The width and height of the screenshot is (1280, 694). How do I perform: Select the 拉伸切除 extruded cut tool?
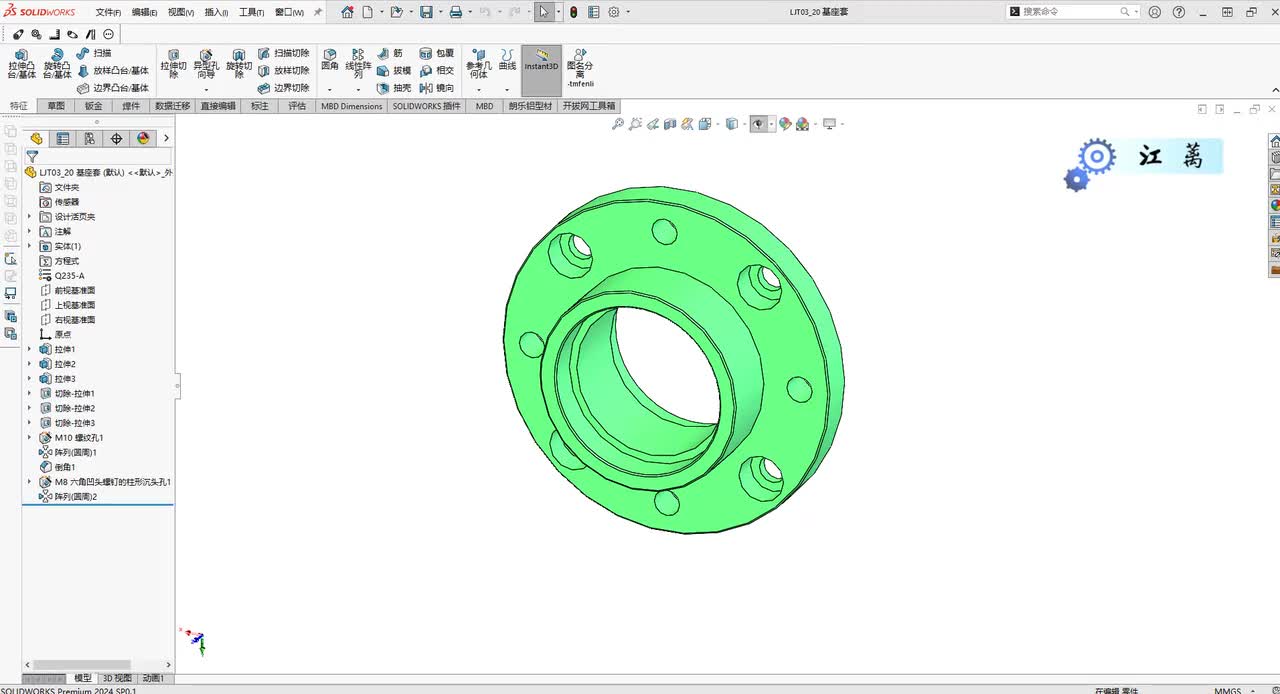coord(173,63)
